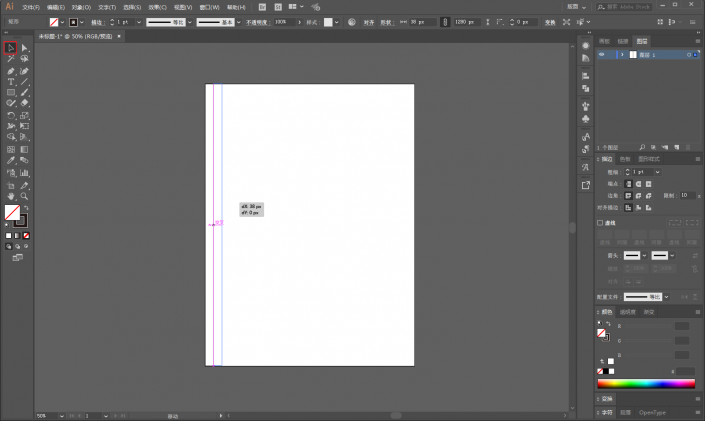Open the 基本 brush definition dropdown
This screenshot has width=705, height=421.
[239, 22]
